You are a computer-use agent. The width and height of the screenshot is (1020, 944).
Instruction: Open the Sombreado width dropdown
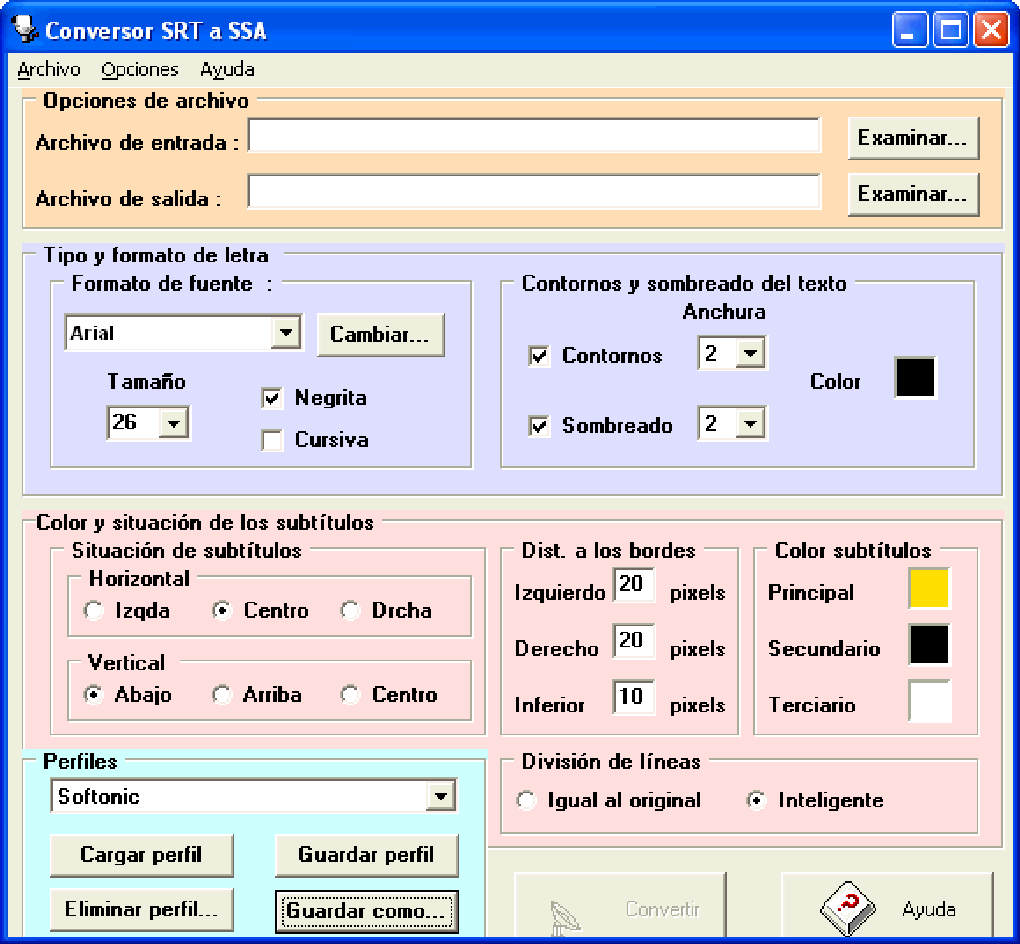[751, 424]
